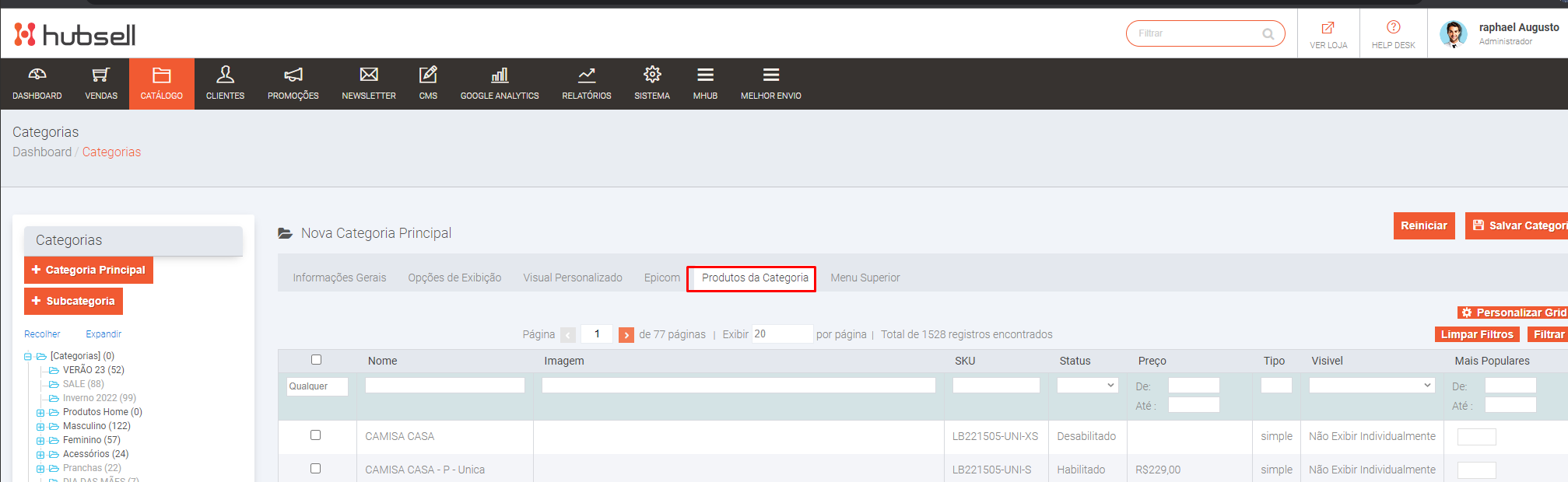Check the CAMISA CASA - P - Unica checkbox

[x=315, y=469]
